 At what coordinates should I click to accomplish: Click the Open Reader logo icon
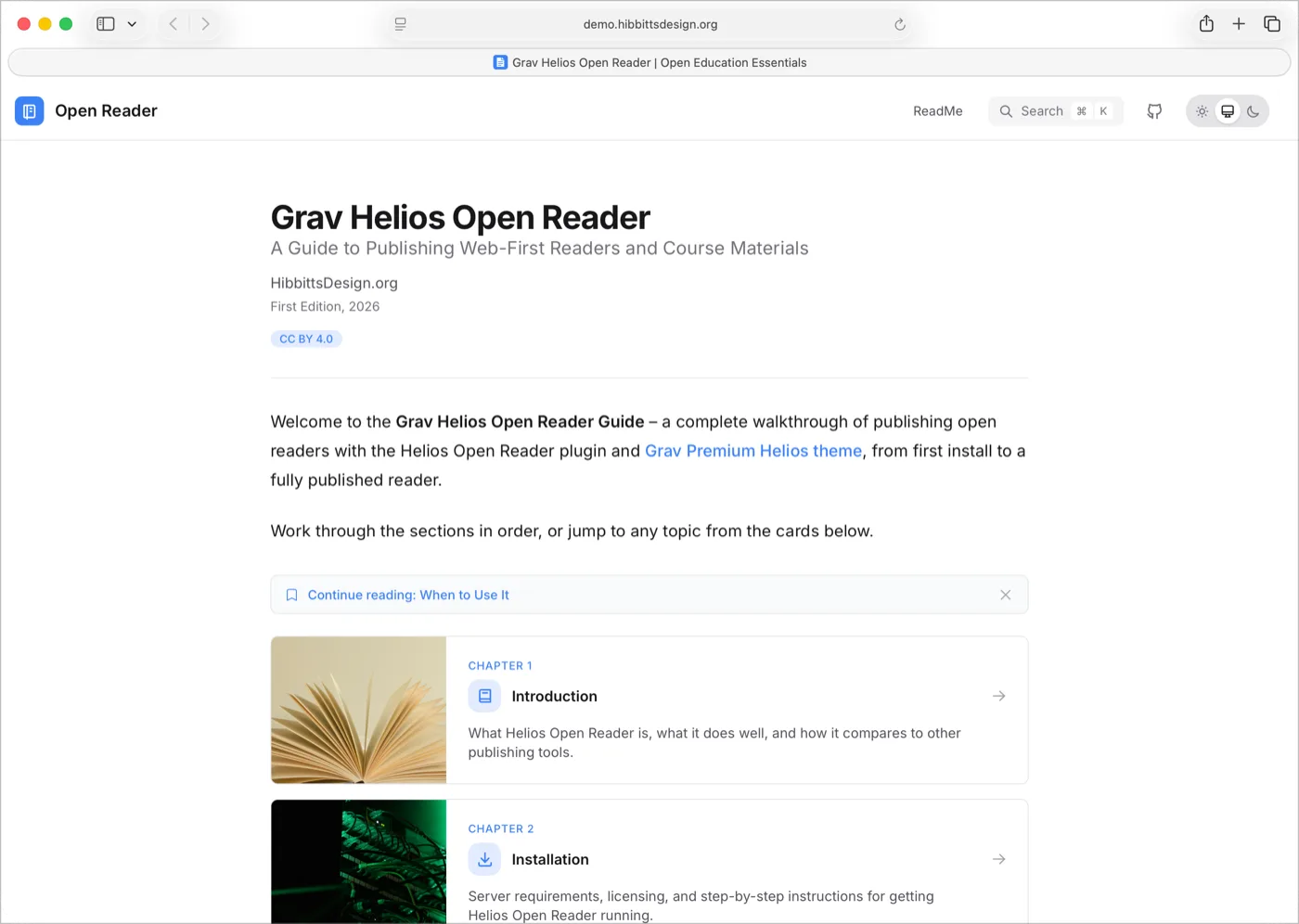[30, 111]
